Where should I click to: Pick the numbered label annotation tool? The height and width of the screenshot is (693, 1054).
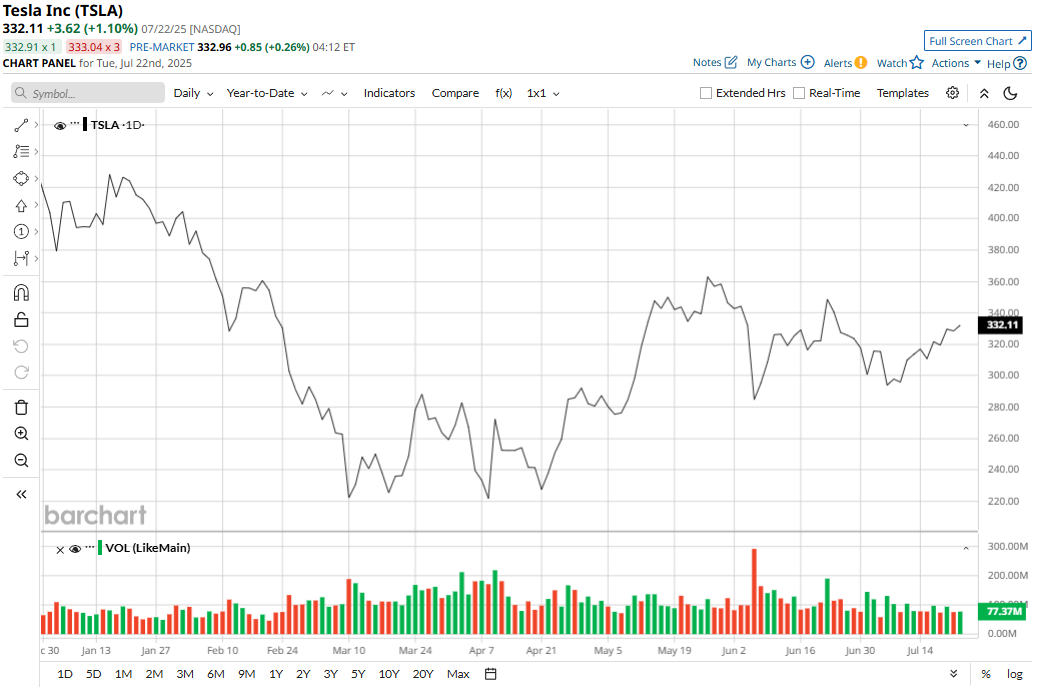point(21,232)
